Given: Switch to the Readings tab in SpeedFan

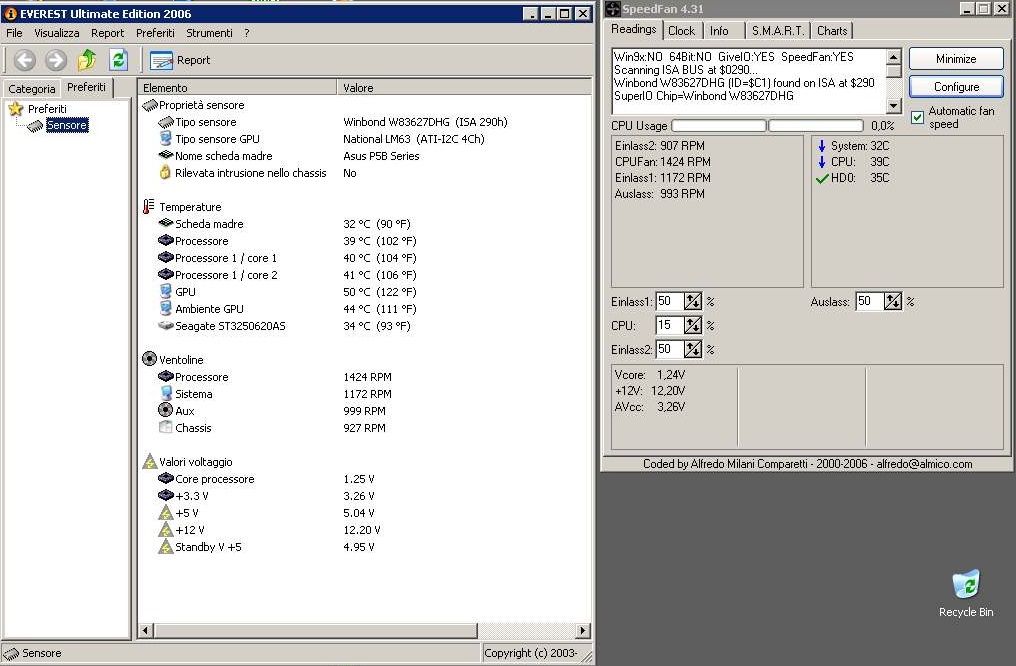Looking at the screenshot, I should pos(634,29).
